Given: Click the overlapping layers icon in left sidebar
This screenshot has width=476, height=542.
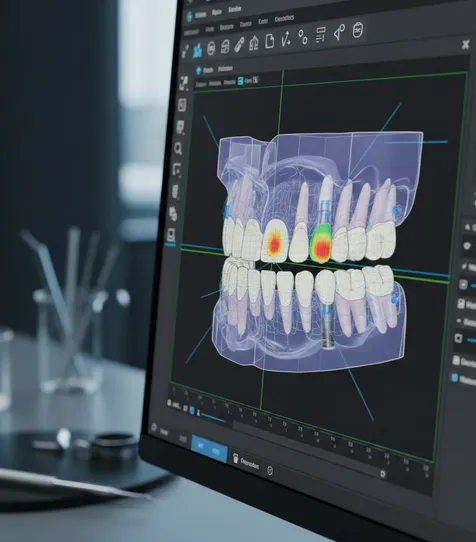Looking at the screenshot, I should (x=173, y=213).
